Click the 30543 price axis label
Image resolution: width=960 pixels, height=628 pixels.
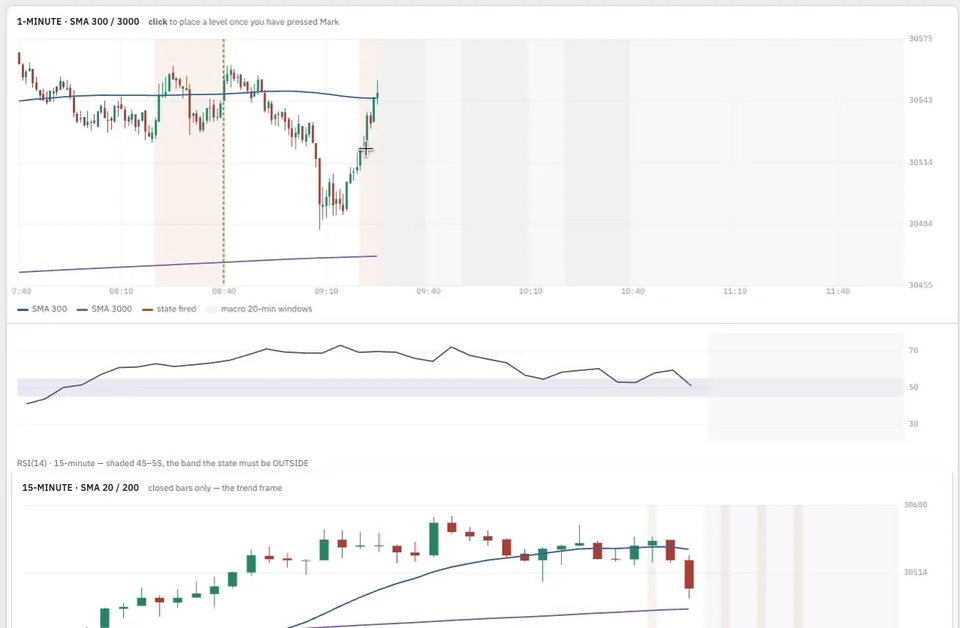(920, 100)
